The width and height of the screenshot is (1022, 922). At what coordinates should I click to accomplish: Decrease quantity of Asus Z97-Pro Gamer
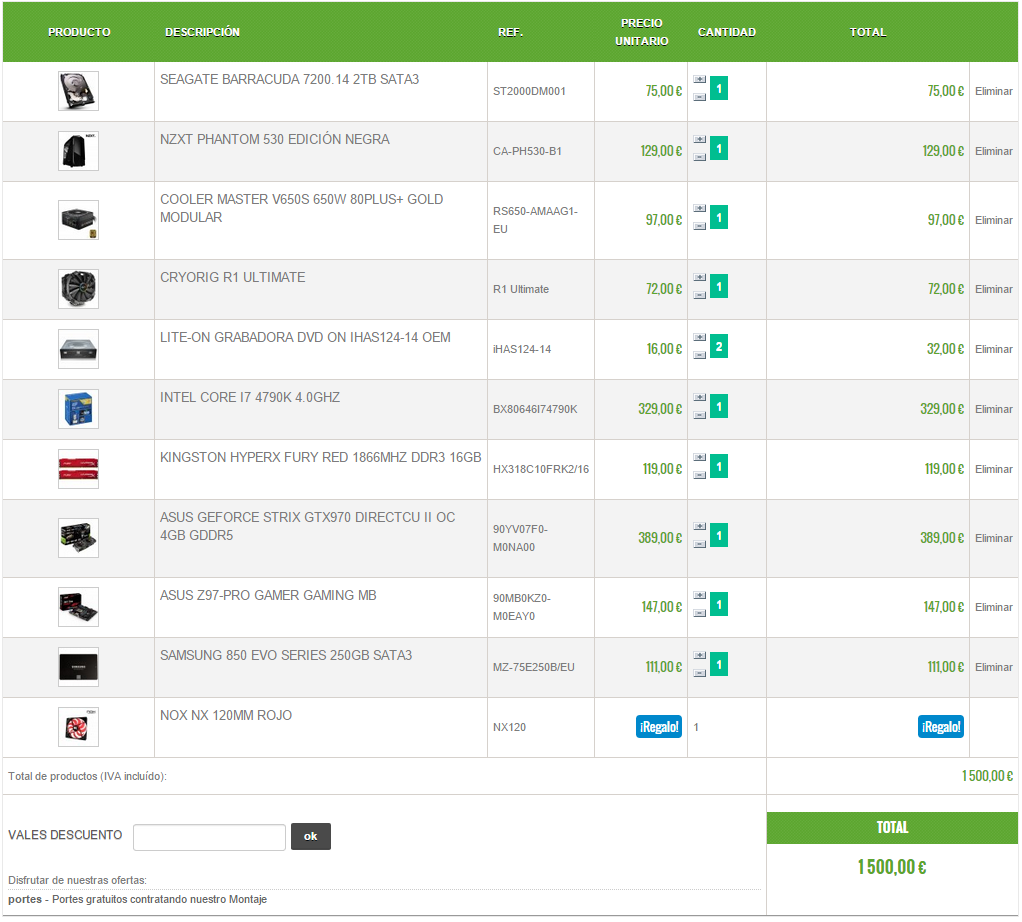click(x=699, y=613)
